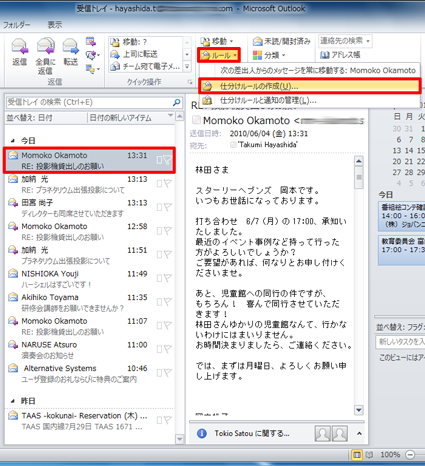The height and width of the screenshot is (466, 425).
Task: Click the Reply All (全員に返信) icon
Action: tap(45, 56)
